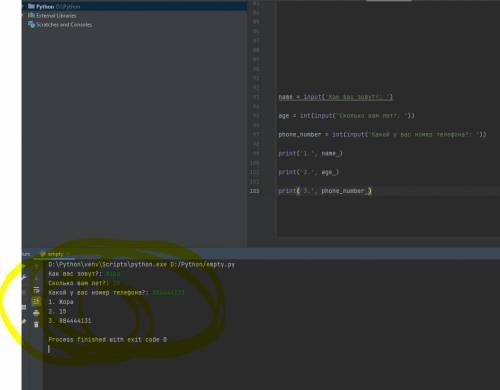Select Scratches and Consoles in project tree
The height and width of the screenshot is (390, 500).
coord(60,25)
